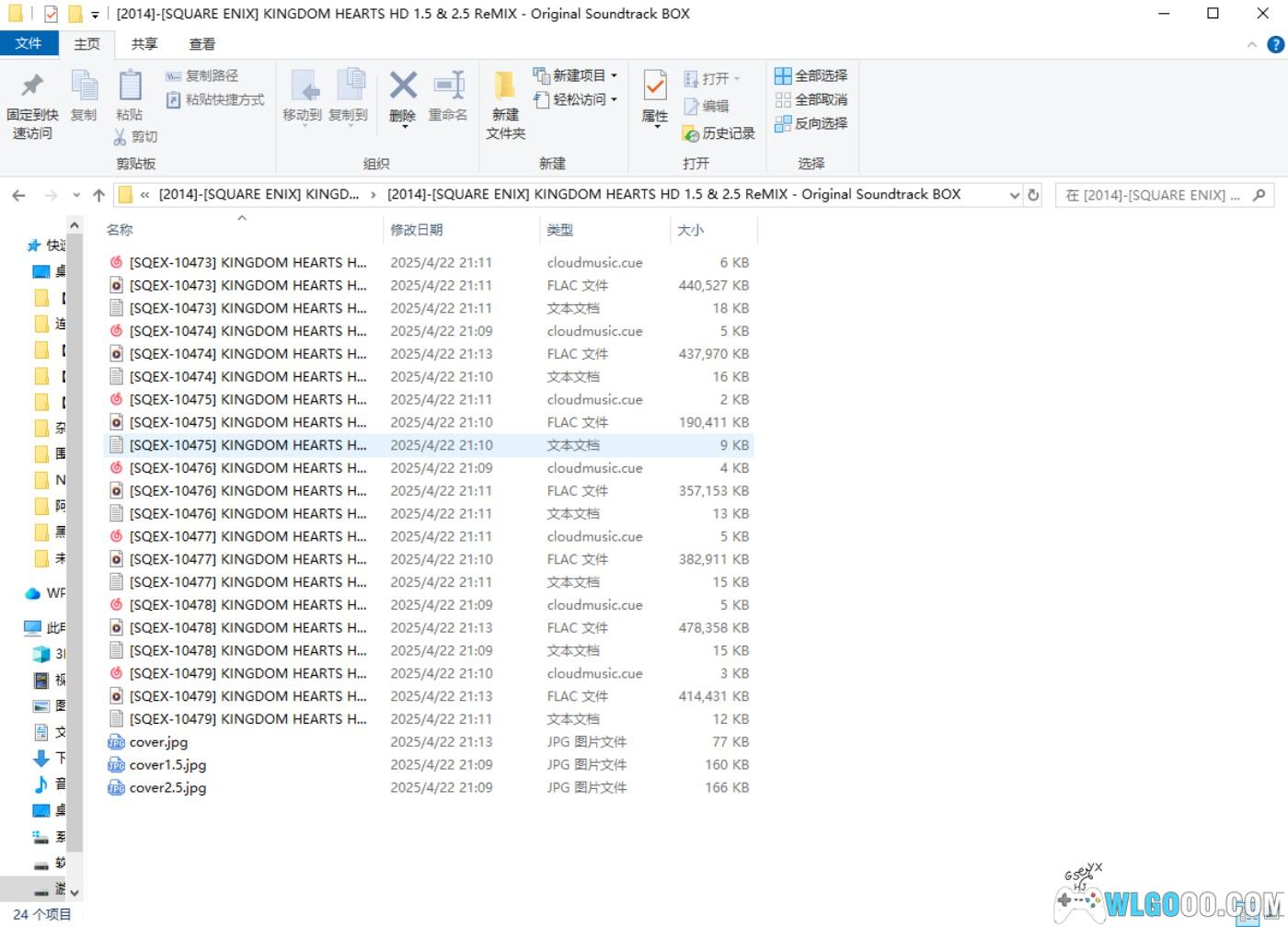Switch to the View ribbon tab
The width and height of the screenshot is (1288, 927).
click(x=201, y=44)
